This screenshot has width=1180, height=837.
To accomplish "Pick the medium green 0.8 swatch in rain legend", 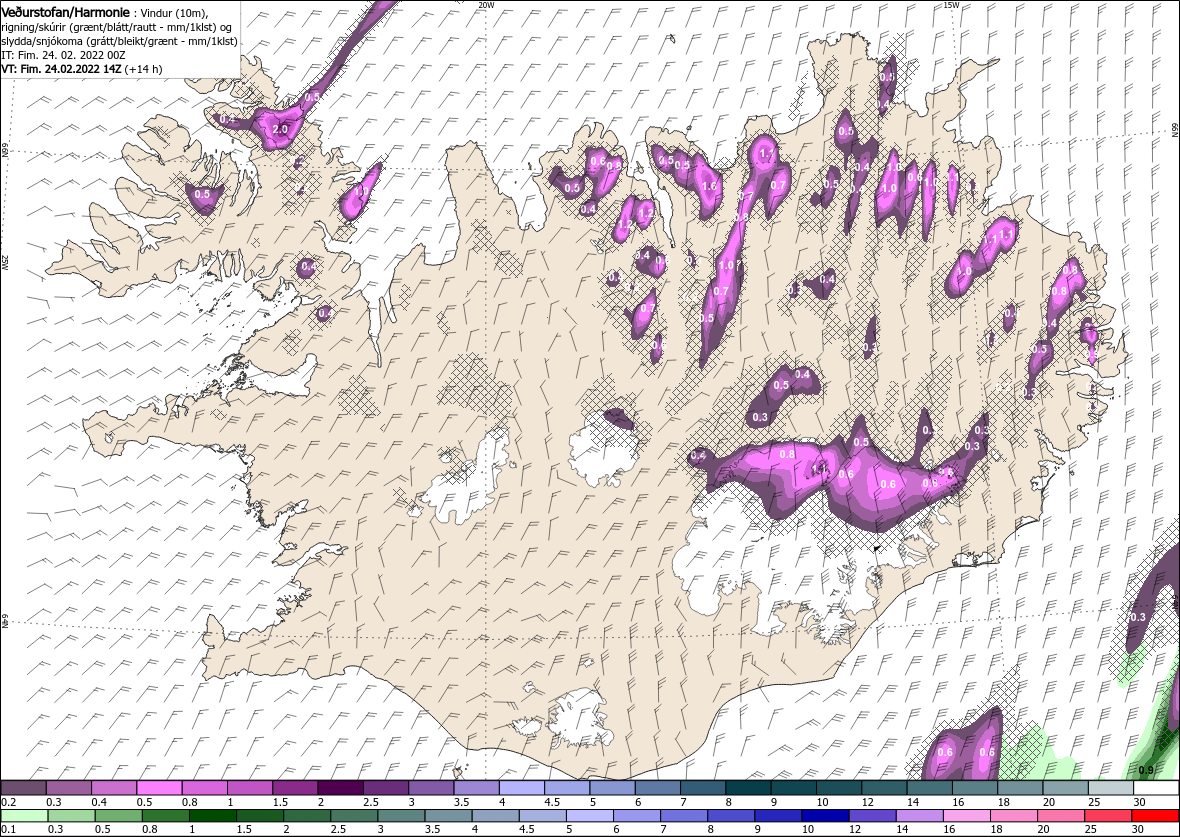I will tap(166, 817).
